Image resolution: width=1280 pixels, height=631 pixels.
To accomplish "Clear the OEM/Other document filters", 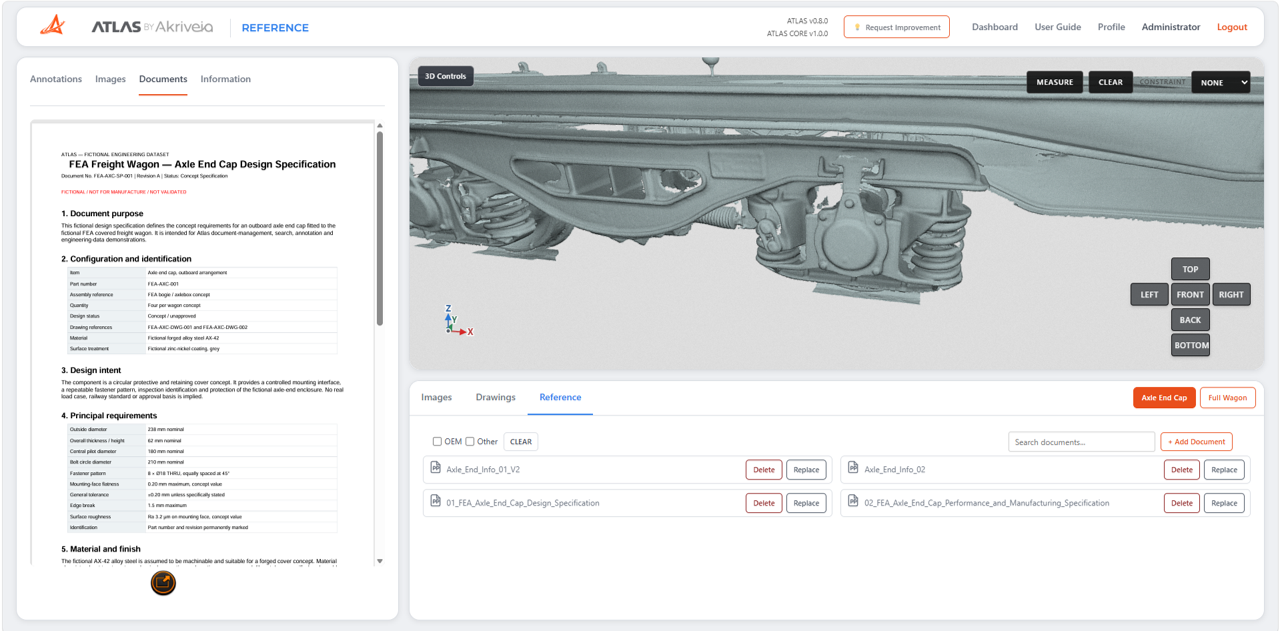I will click(521, 441).
